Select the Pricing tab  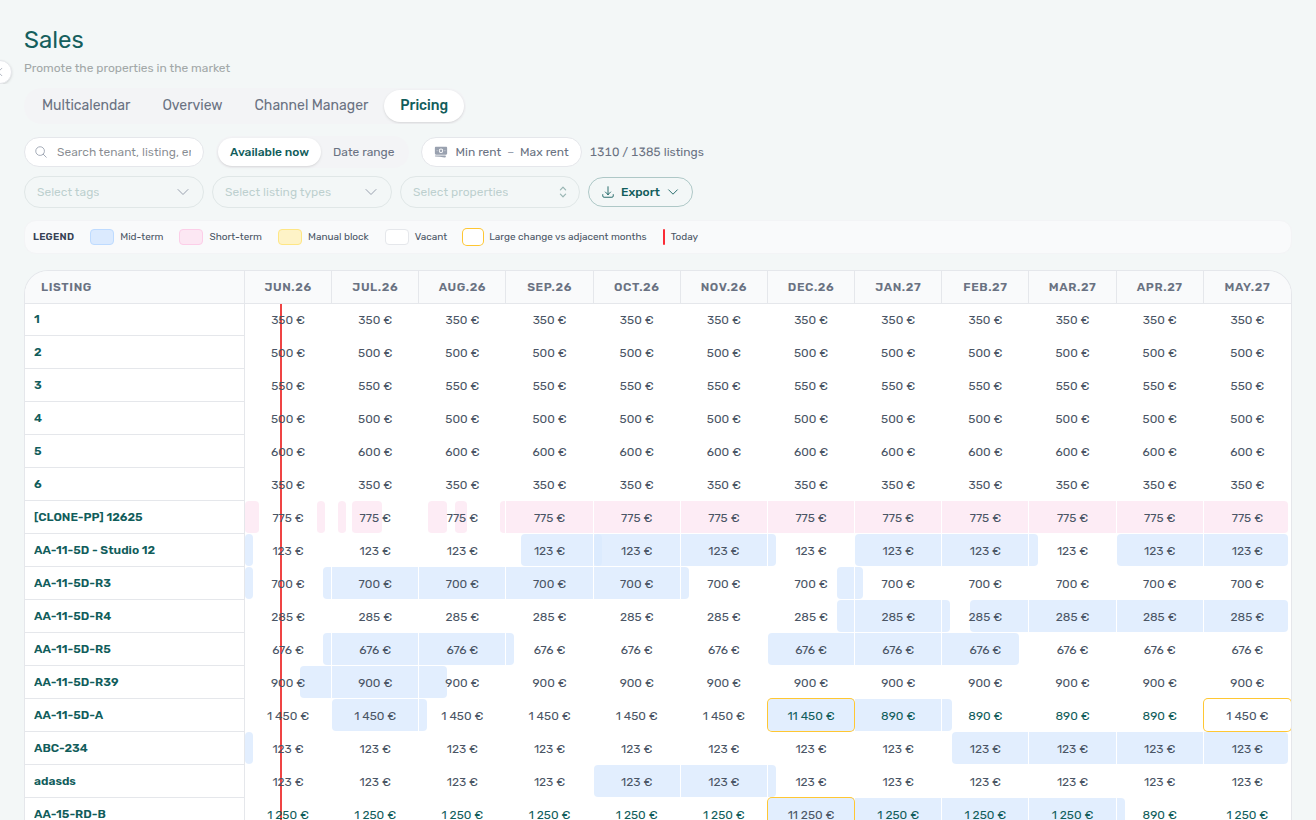tap(424, 105)
